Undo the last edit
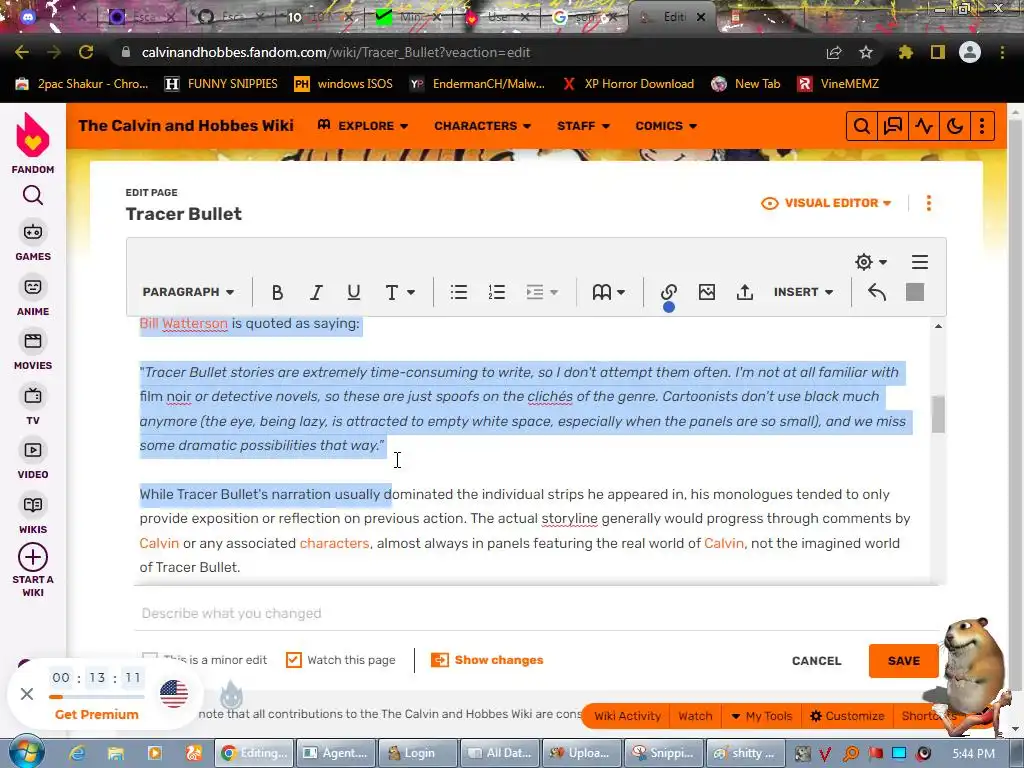 point(877,292)
